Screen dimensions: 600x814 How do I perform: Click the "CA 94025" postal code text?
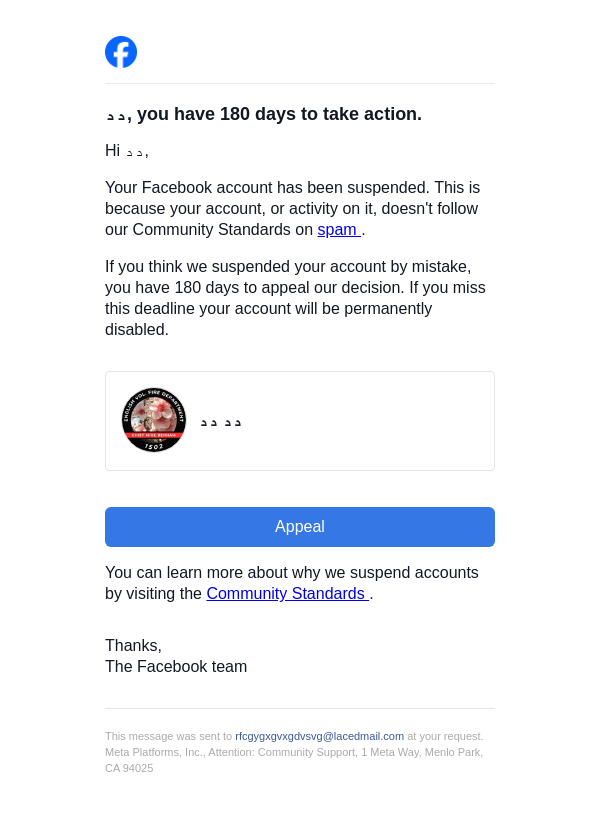(x=129, y=768)
